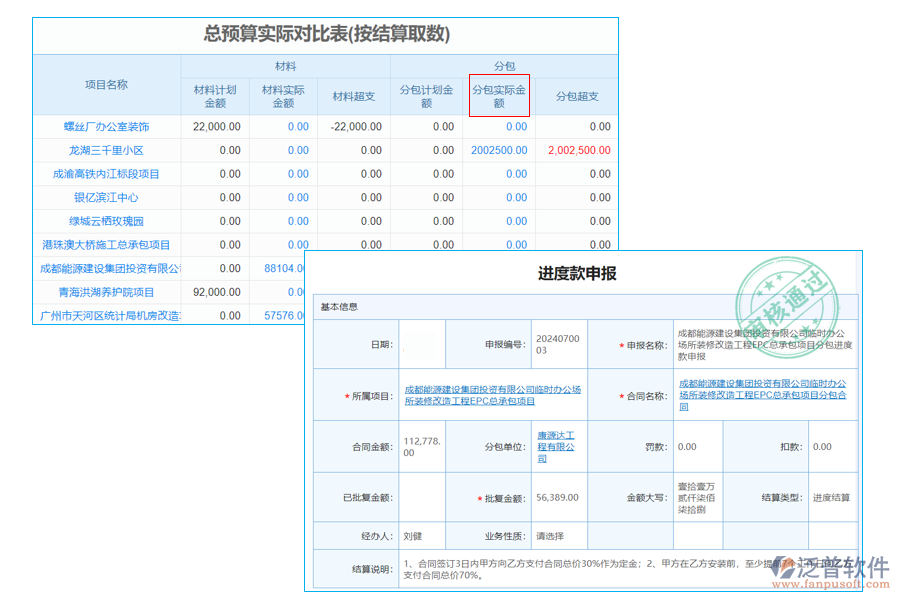Select the 港珠澳大桥施工总承包项目 row

click(106, 244)
